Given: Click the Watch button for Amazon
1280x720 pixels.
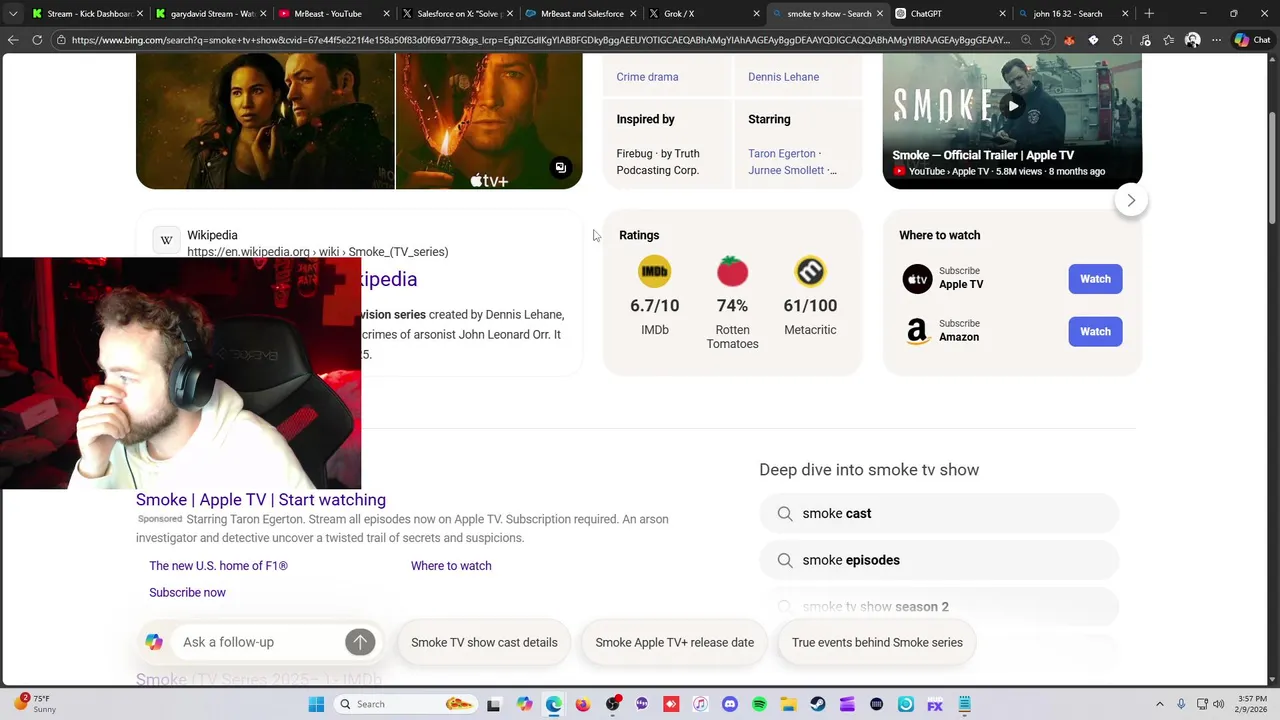Looking at the screenshot, I should 1095,331.
